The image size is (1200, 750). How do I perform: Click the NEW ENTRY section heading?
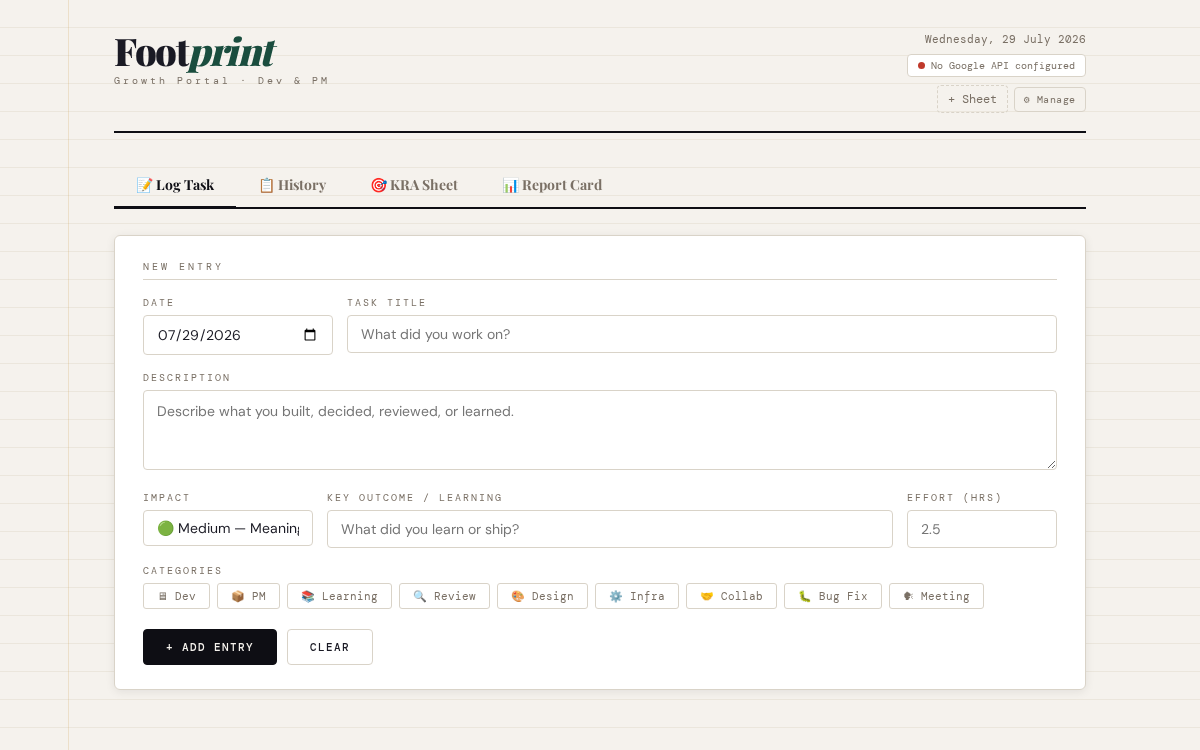[183, 267]
